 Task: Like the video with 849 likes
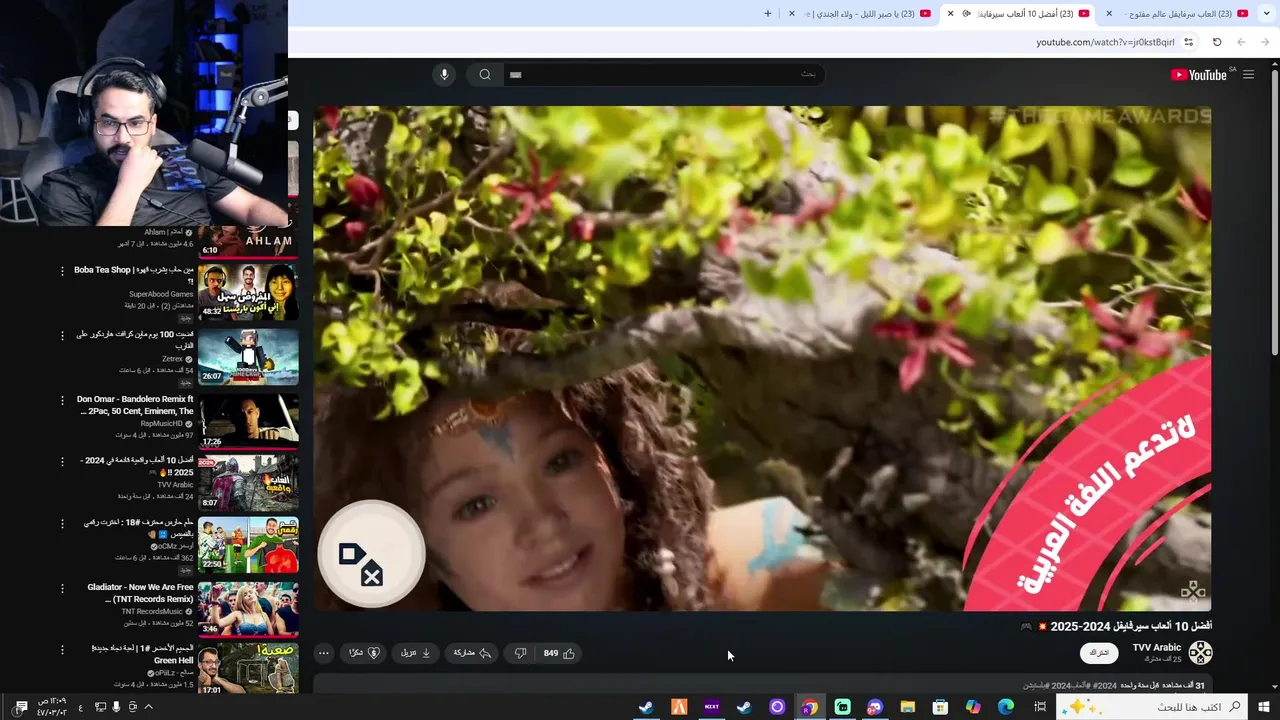(559, 653)
